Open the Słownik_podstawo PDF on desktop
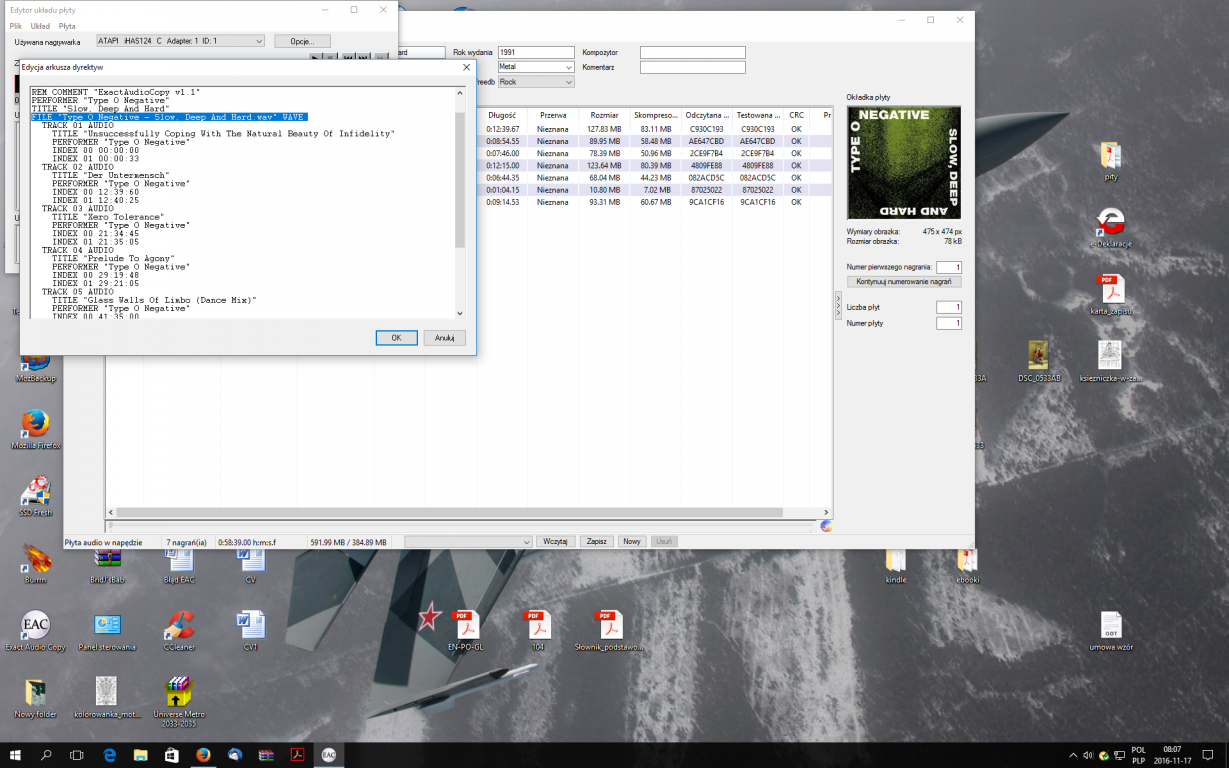Image resolution: width=1229 pixels, height=768 pixels. coord(609,631)
